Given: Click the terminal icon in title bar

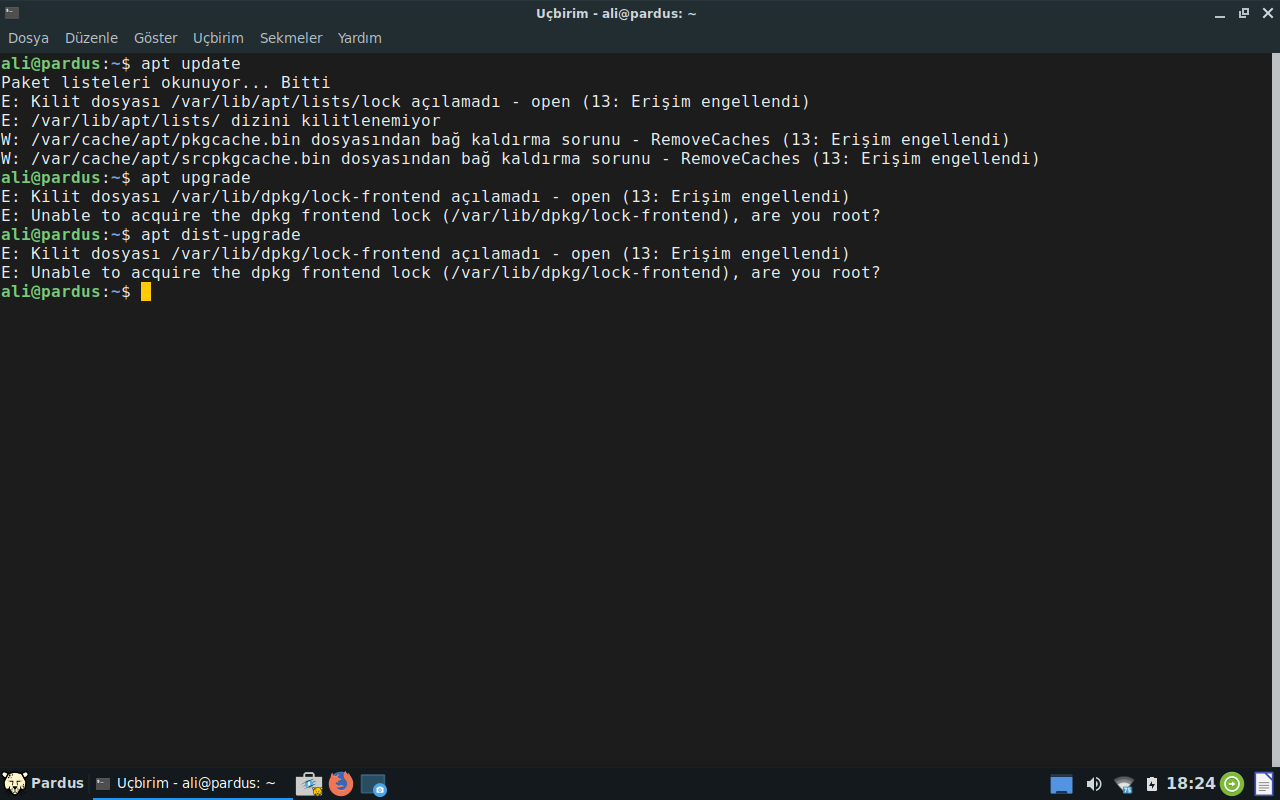Looking at the screenshot, I should 11,12.
